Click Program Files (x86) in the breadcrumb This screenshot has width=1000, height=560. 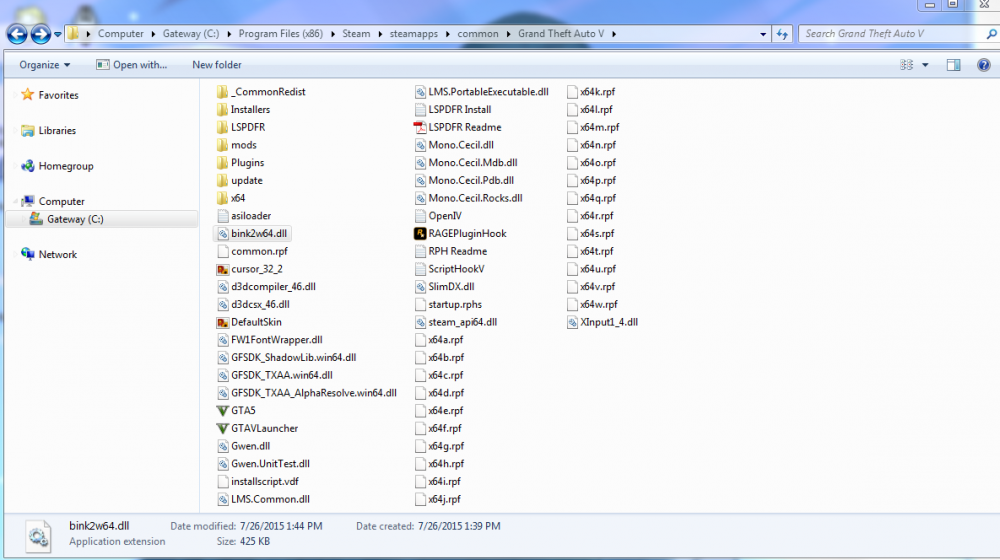281,34
